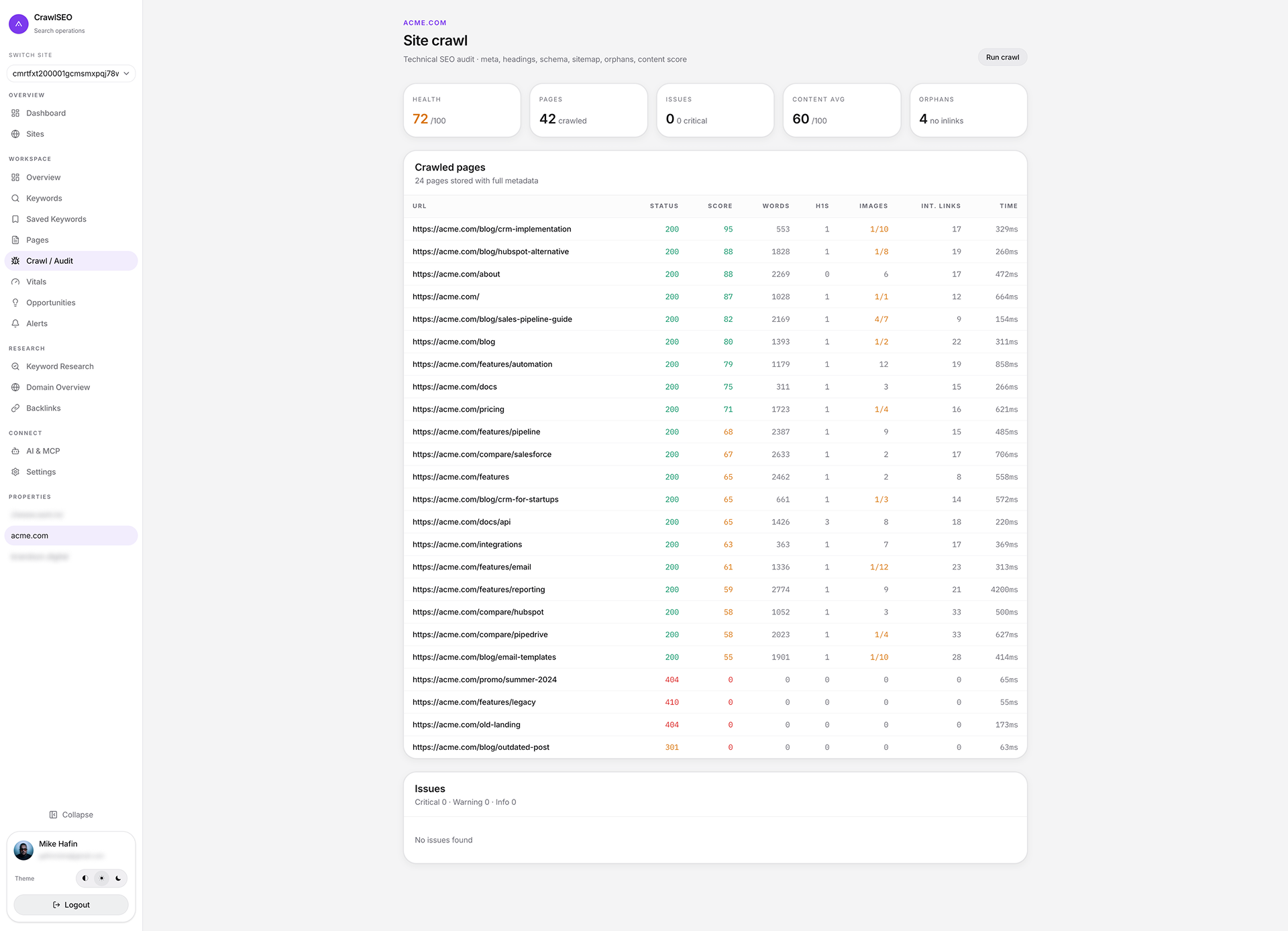Click the 410 status of features/legacy
Screen dimensions: 1288x931
tap(672, 702)
